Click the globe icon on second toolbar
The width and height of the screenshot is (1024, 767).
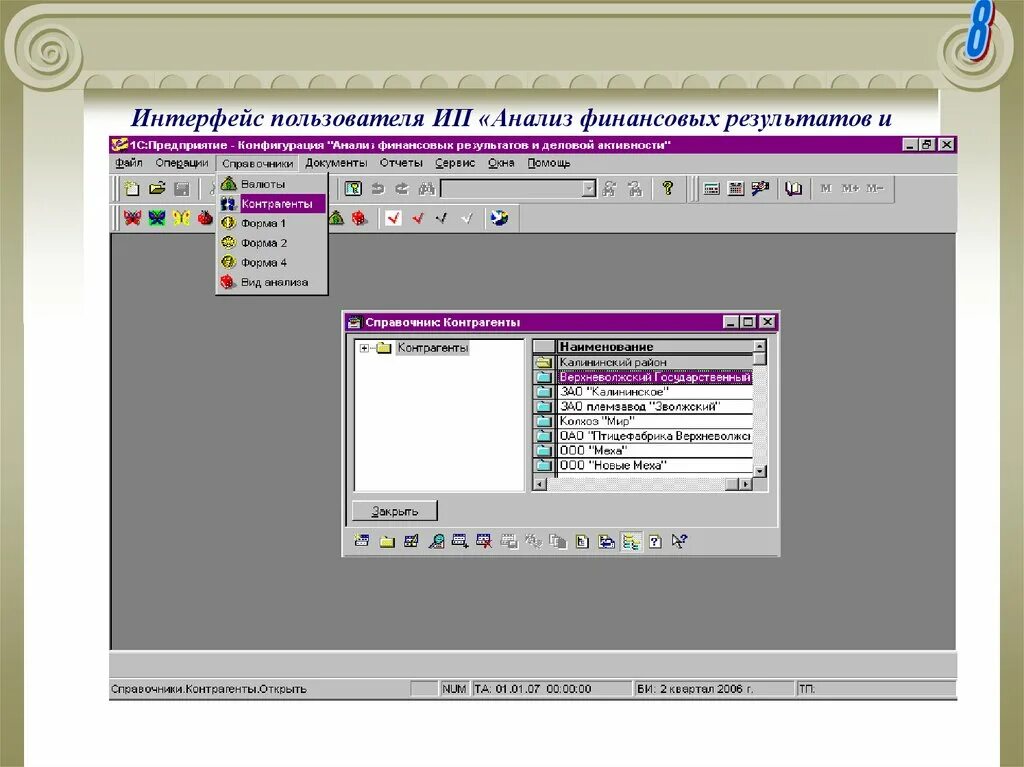tap(500, 218)
